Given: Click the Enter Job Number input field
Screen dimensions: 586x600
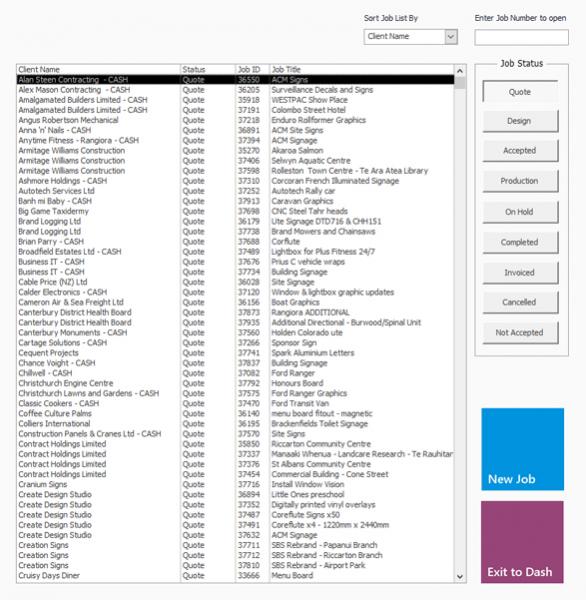Looking at the screenshot, I should coord(521,38).
